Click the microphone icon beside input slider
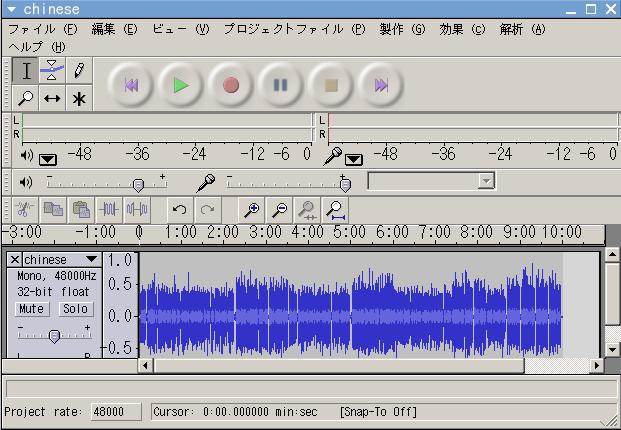This screenshot has height=430, width=621. (206, 183)
